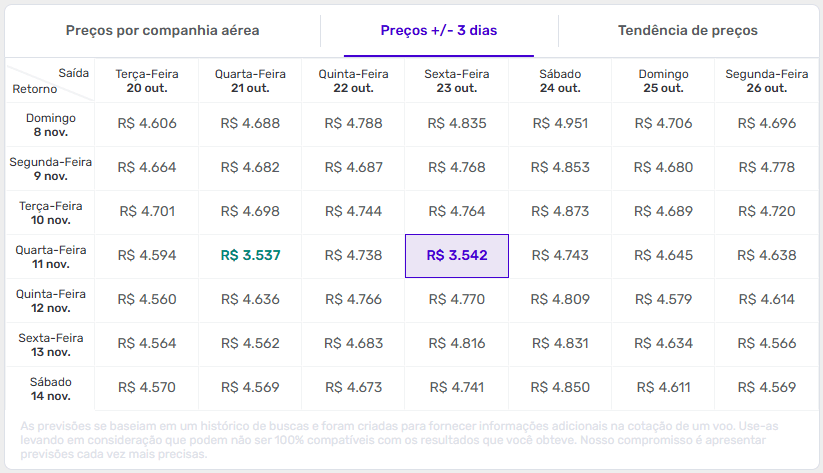
Task: Choose the R$ 4.579 Sunday fare
Action: coord(665,299)
